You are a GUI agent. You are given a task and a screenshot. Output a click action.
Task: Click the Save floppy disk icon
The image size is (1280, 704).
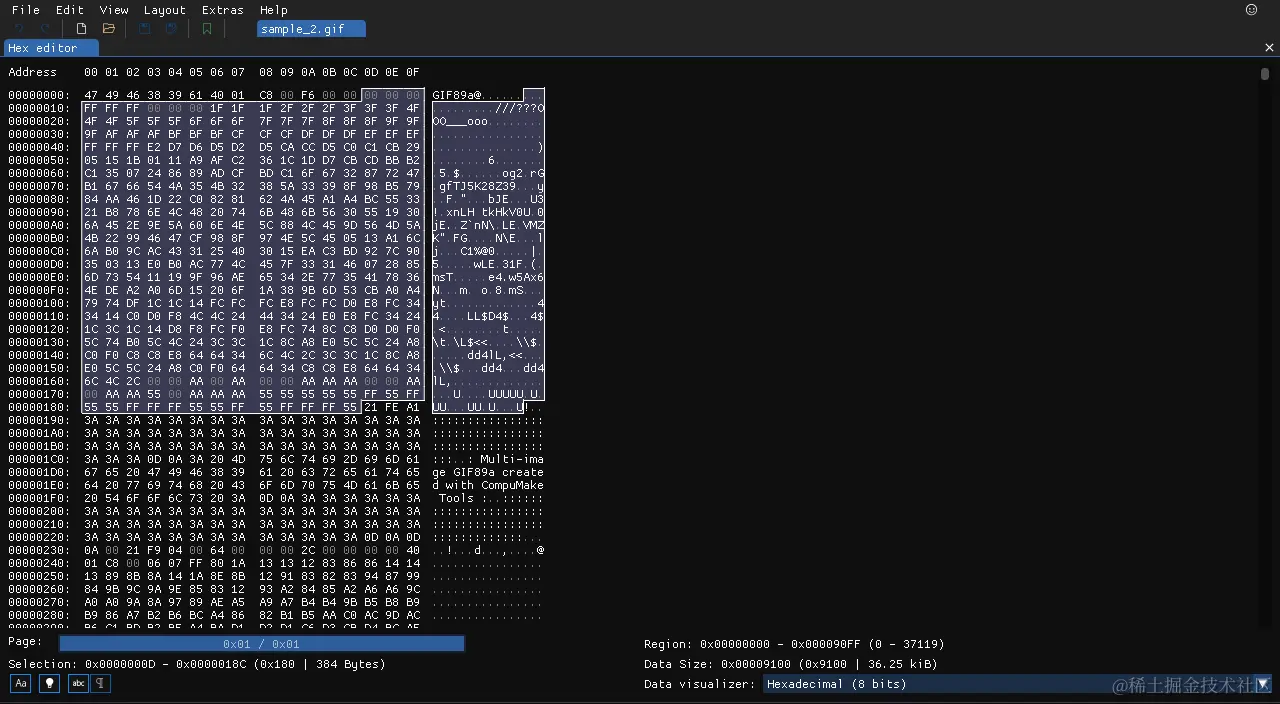coord(145,29)
